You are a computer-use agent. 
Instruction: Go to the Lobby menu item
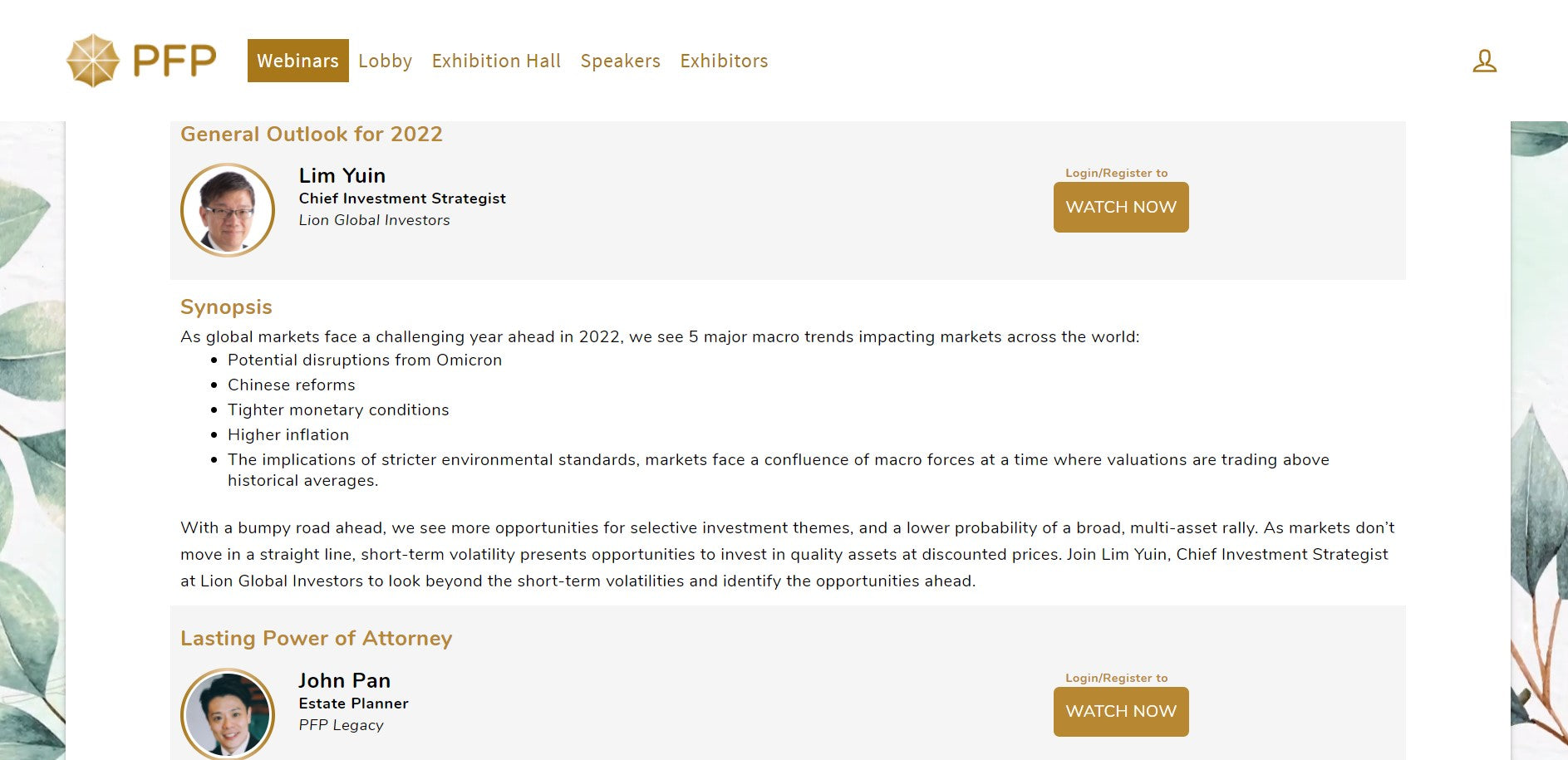click(385, 61)
